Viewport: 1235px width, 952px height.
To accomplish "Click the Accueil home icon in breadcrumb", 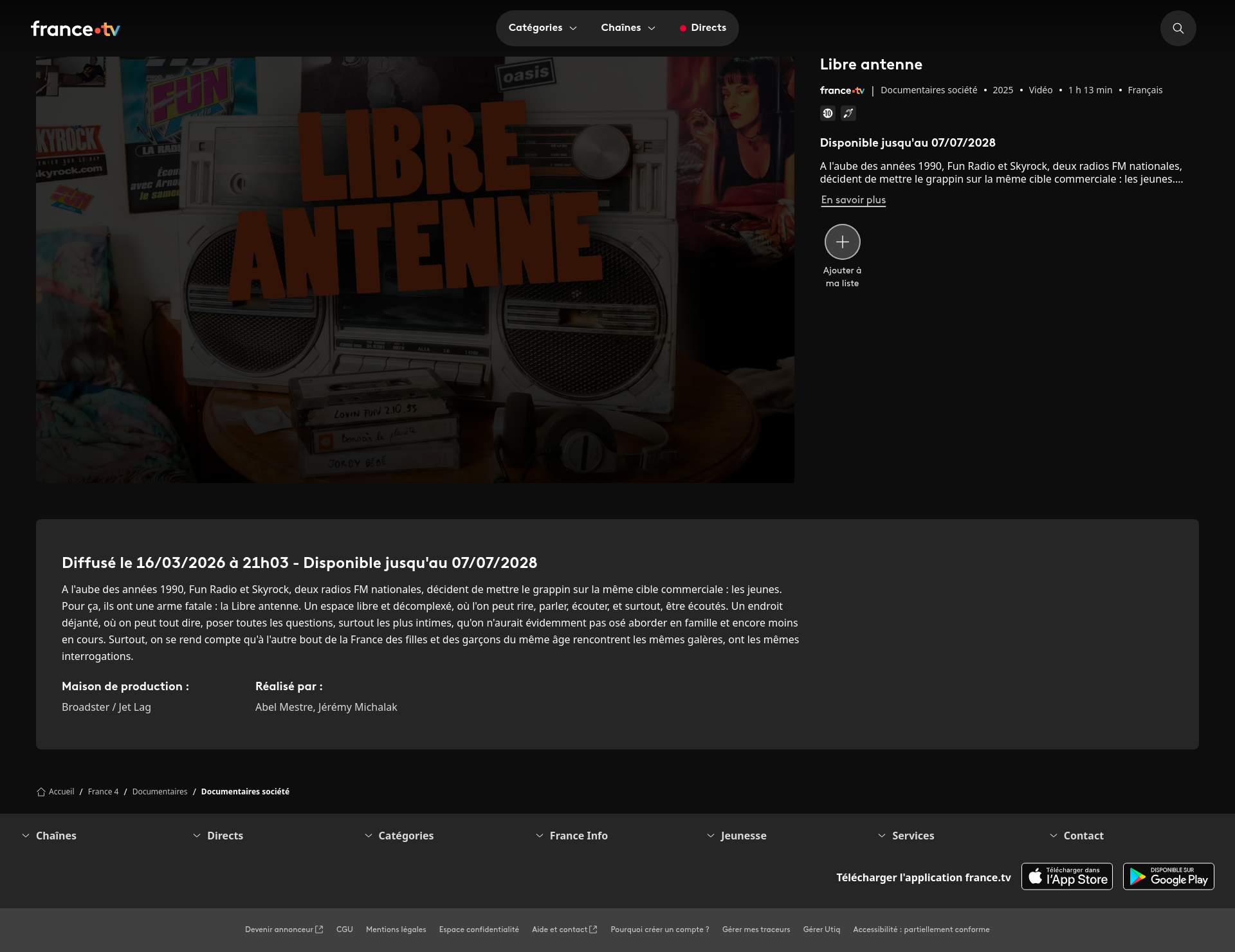I will click(41, 792).
